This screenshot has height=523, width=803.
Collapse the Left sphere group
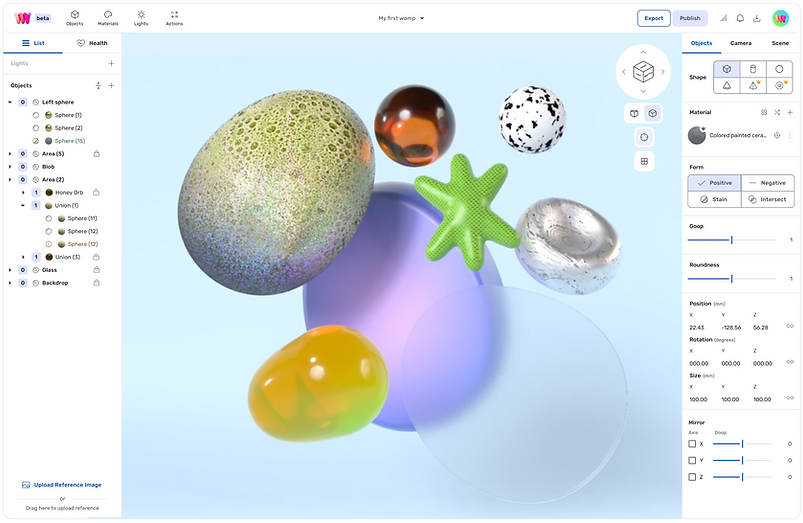pos(10,102)
